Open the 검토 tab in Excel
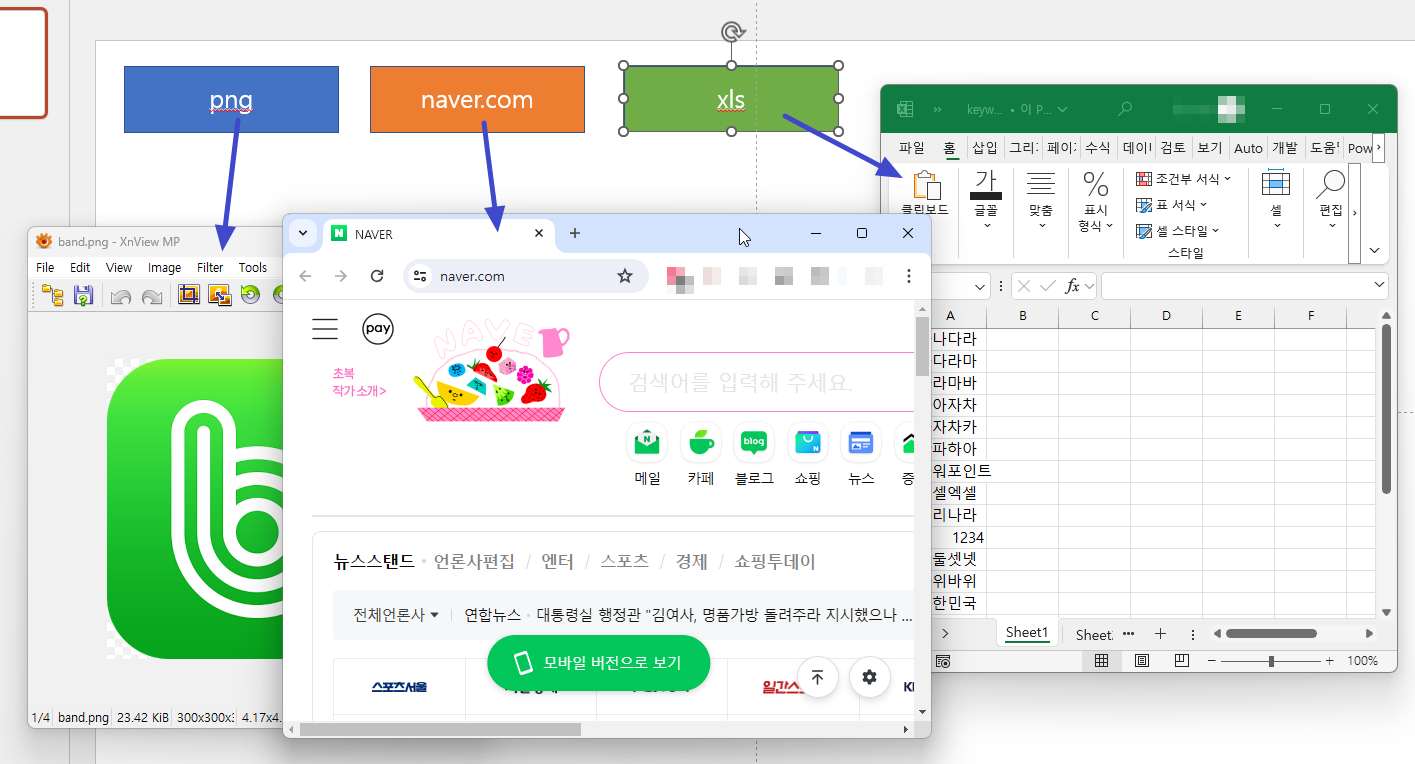Image resolution: width=1415 pixels, height=764 pixels. 1172,148
